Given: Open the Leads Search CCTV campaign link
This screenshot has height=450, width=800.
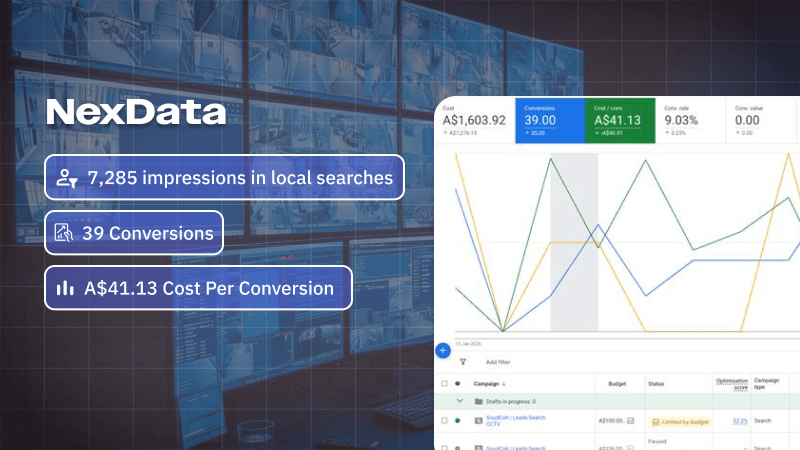Looking at the screenshot, I should (x=515, y=420).
